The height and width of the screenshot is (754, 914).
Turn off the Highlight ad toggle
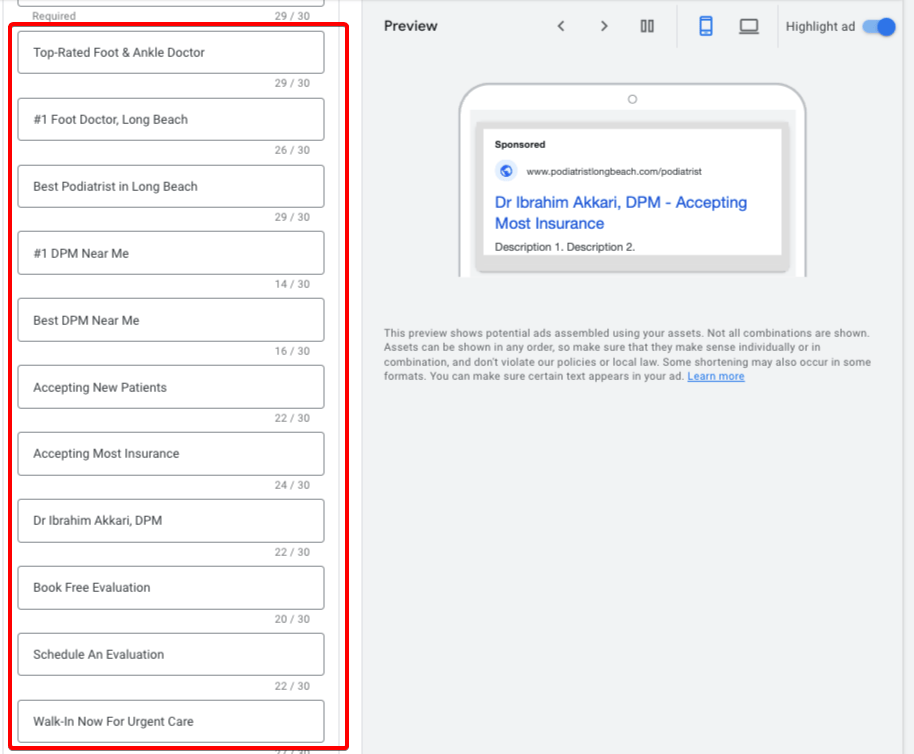point(879,27)
